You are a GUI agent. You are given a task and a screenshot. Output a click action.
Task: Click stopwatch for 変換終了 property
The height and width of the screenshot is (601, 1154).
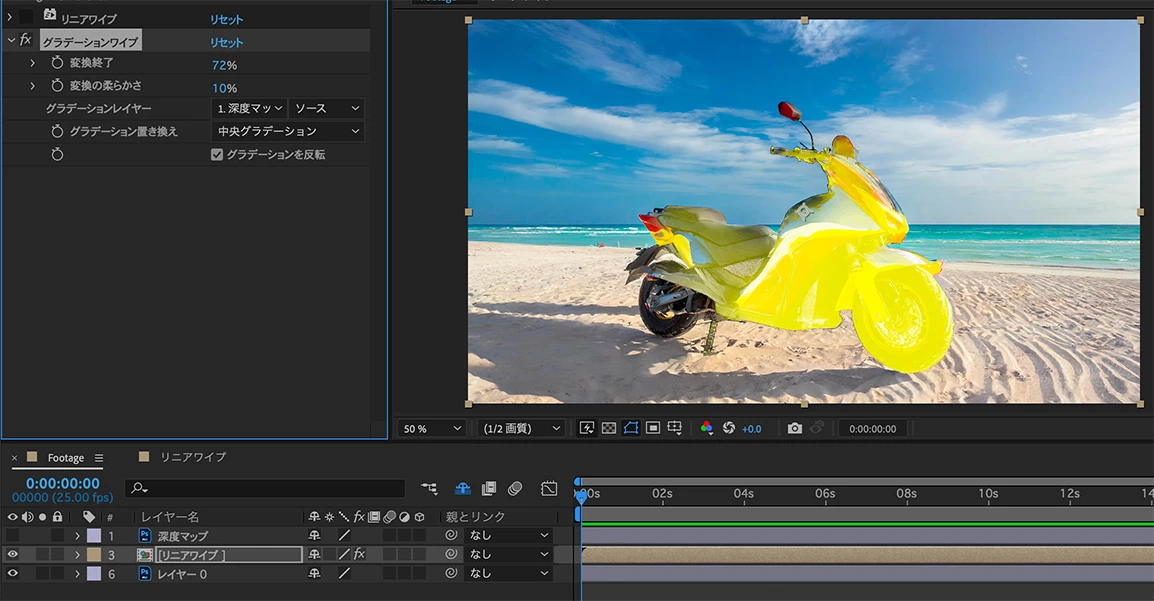click(57, 64)
